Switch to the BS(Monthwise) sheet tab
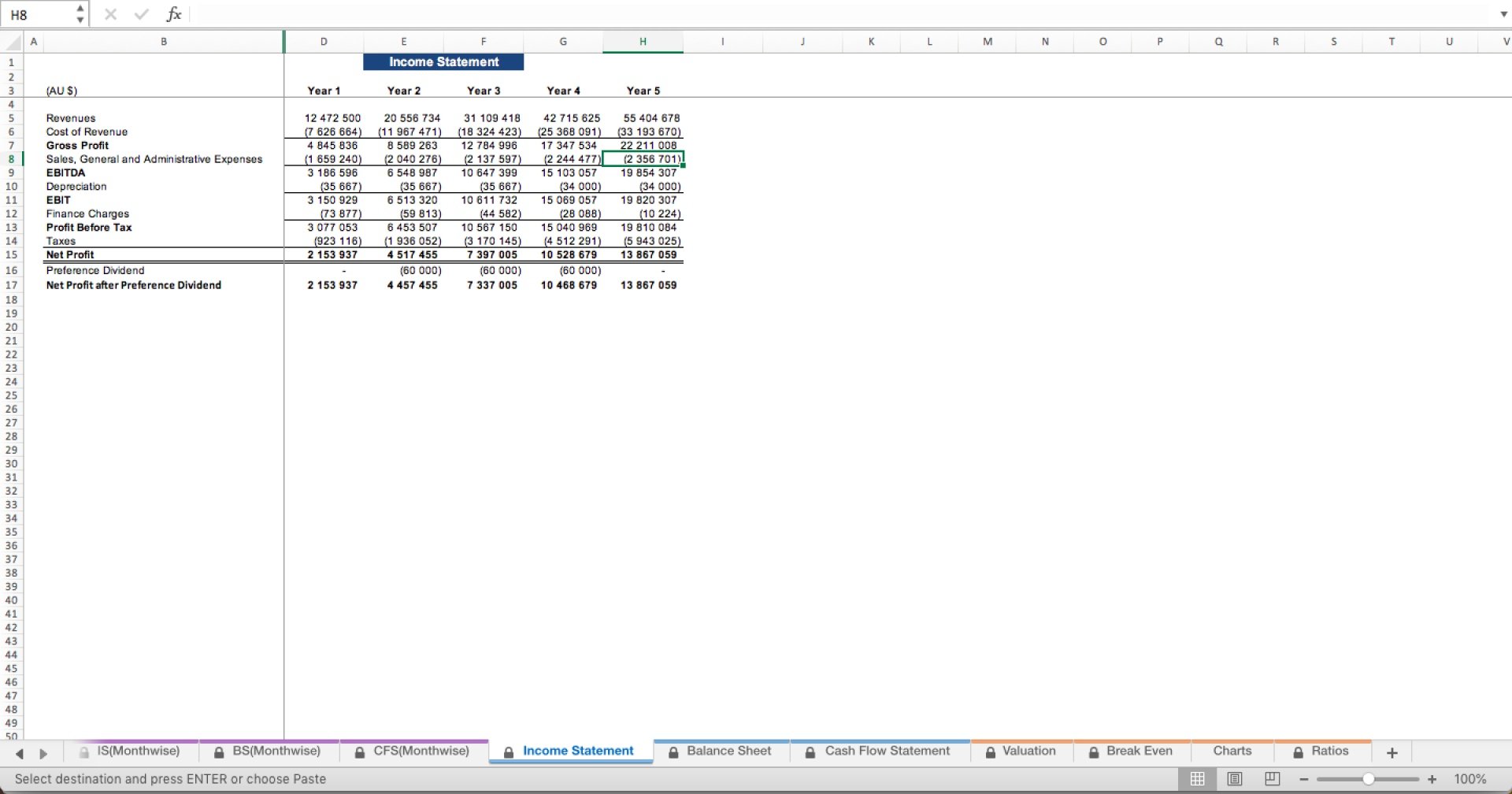The width and height of the screenshot is (1512, 794). click(269, 751)
